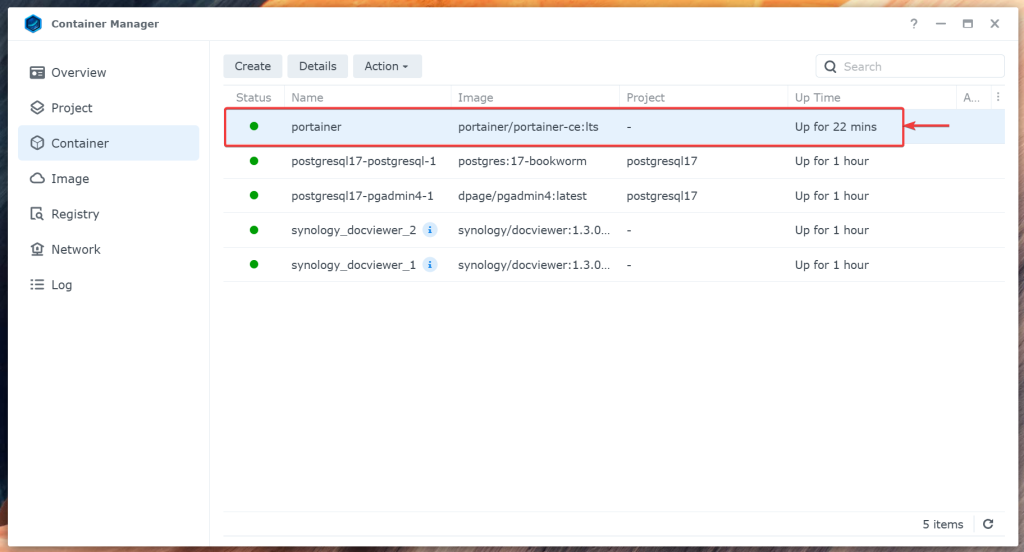
Task: Sort by the Name column header
Action: 368,97
